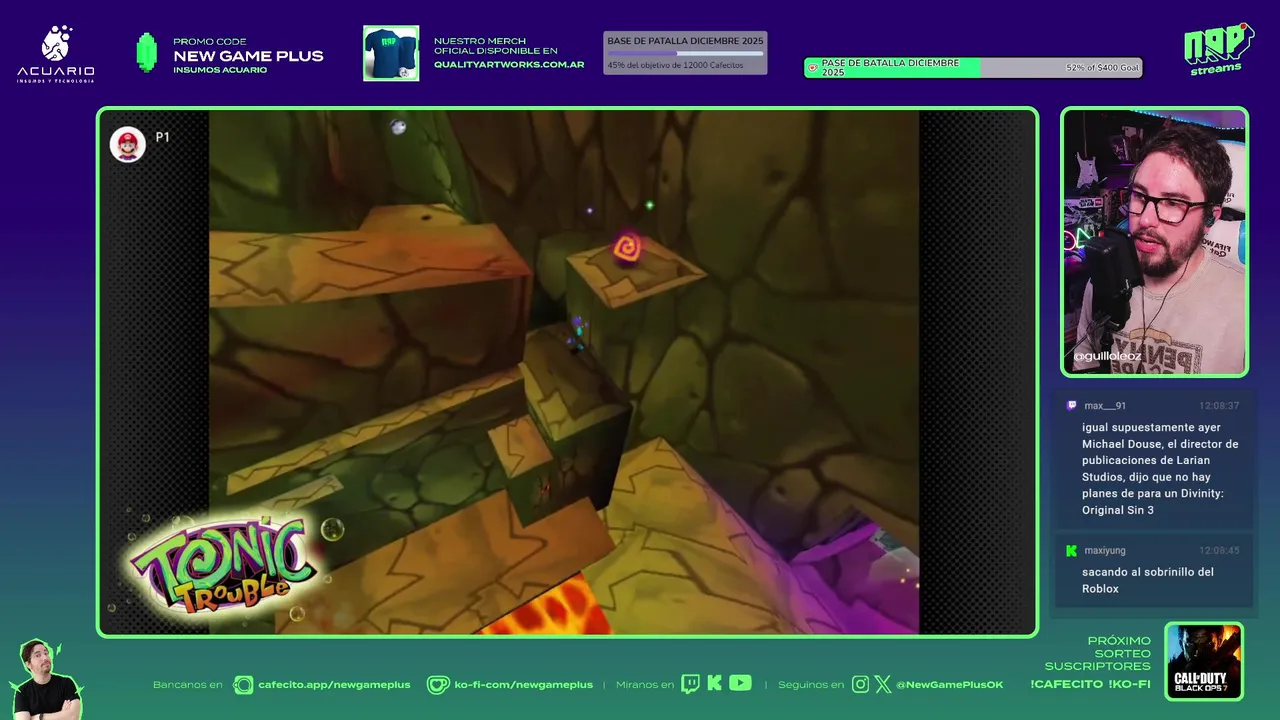Image resolution: width=1280 pixels, height=720 pixels.
Task: Click the Twitch badge beside max___91
Action: (1072, 406)
